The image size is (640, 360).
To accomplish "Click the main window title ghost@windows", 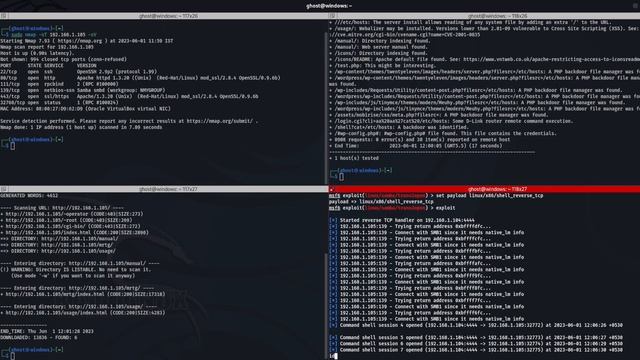I will tap(329, 6).
